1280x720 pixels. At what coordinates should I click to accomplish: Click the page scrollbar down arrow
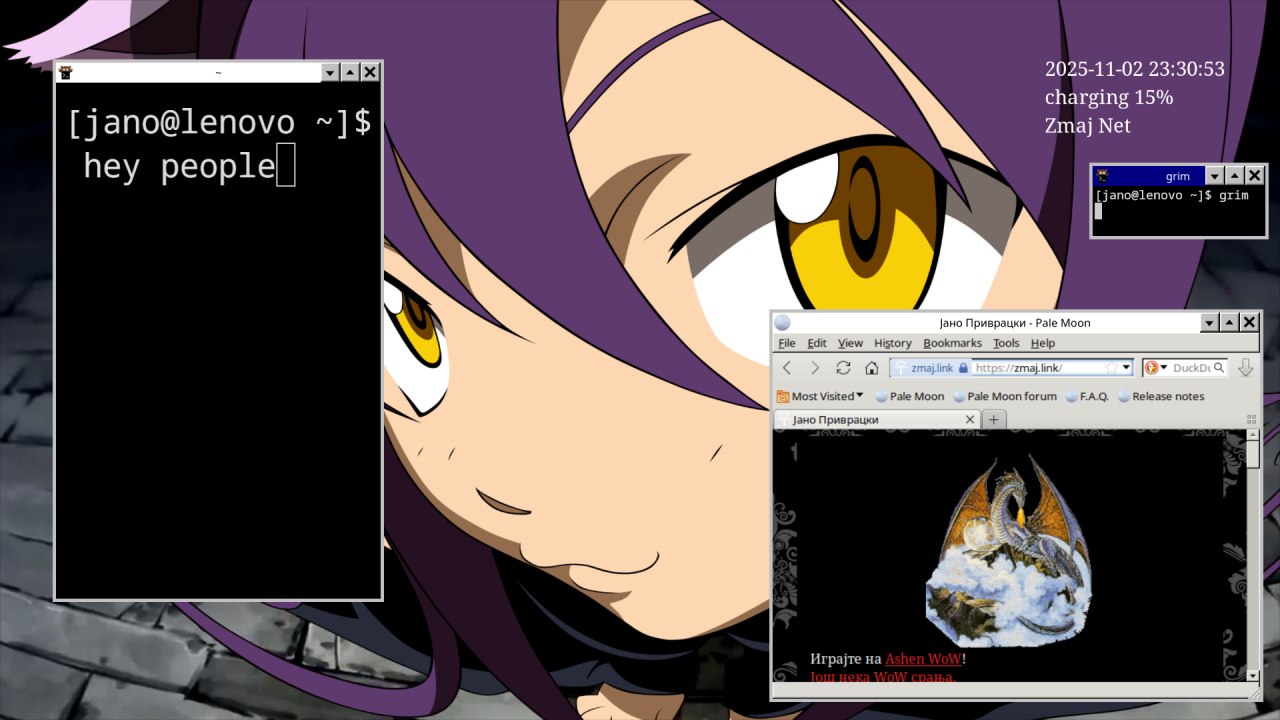pos(1253,676)
